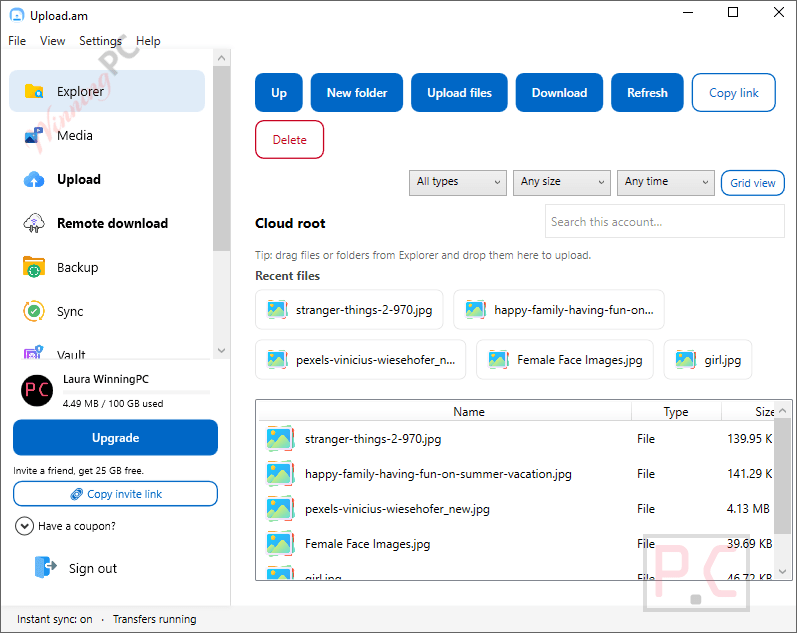Image resolution: width=797 pixels, height=633 pixels.
Task: Click the Copy link button
Action: tap(733, 93)
